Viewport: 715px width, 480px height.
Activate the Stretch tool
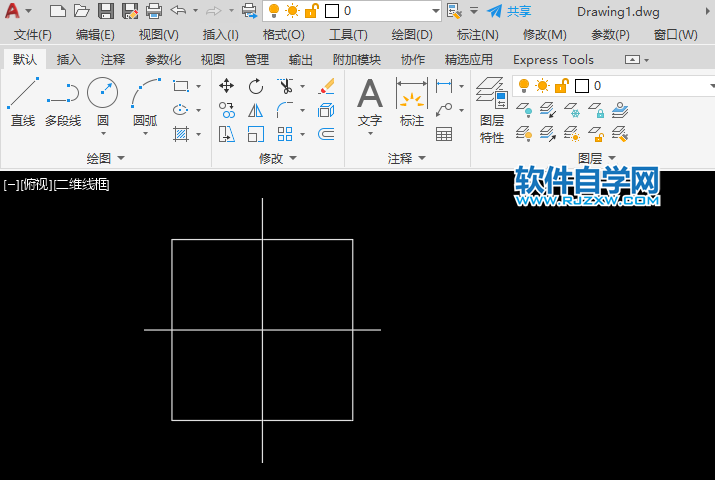click(x=227, y=134)
